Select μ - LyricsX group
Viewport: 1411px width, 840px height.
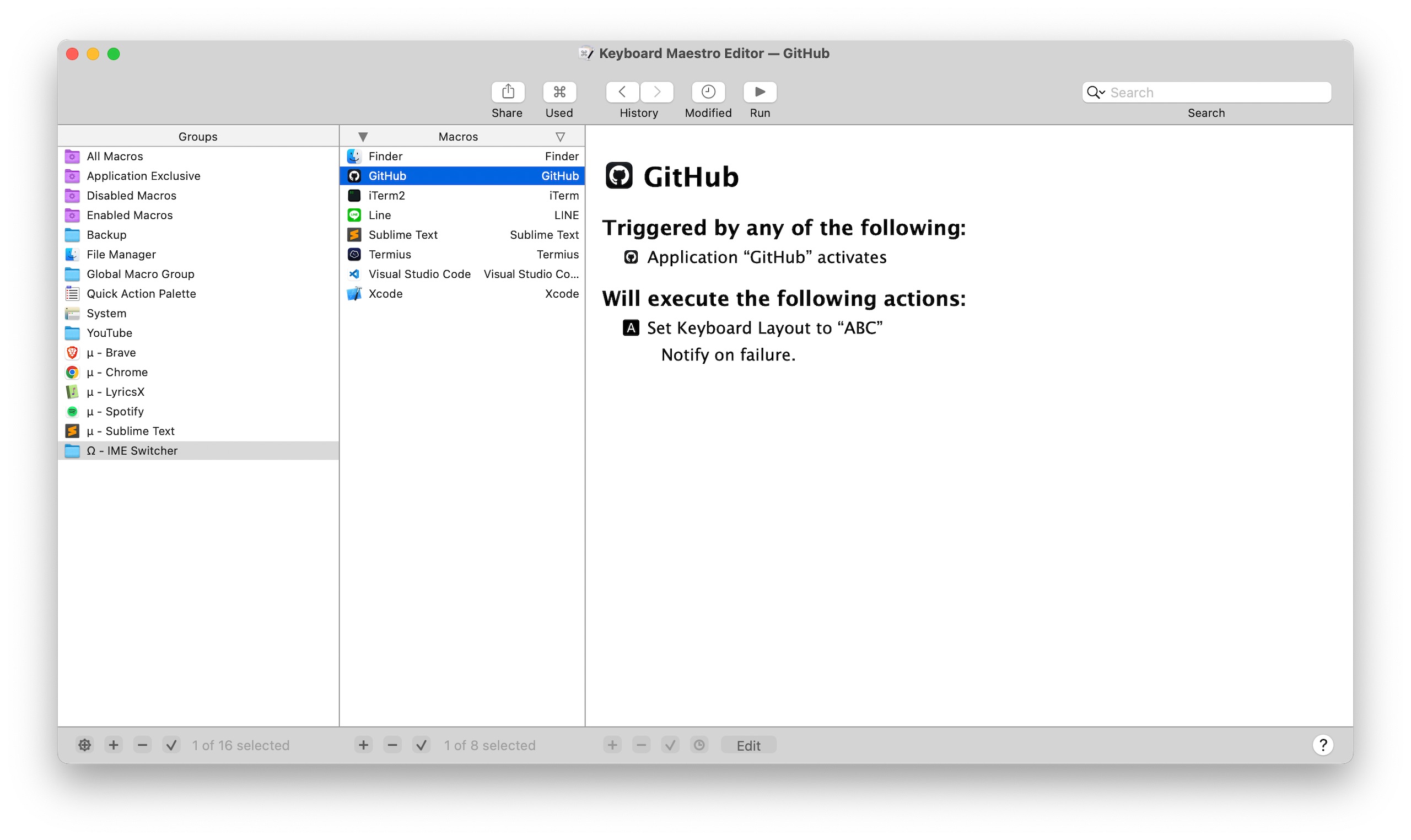[x=198, y=392]
